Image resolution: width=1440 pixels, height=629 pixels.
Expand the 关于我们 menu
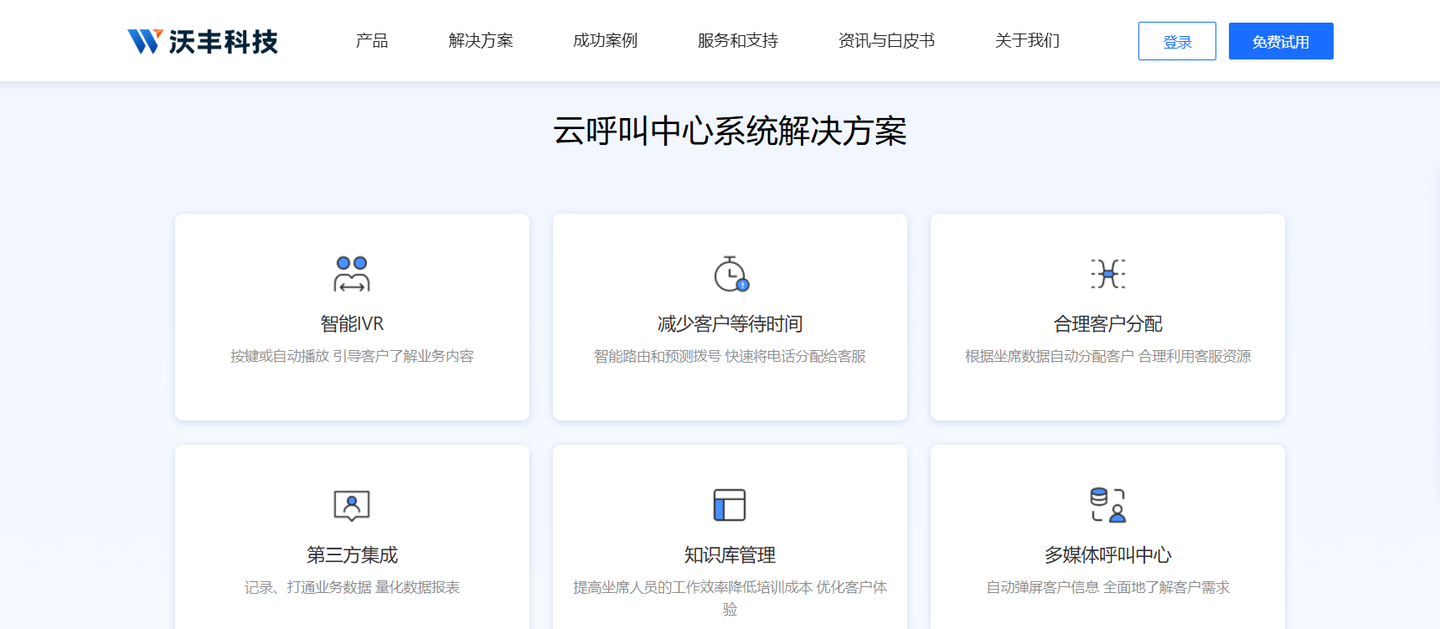(x=1027, y=41)
